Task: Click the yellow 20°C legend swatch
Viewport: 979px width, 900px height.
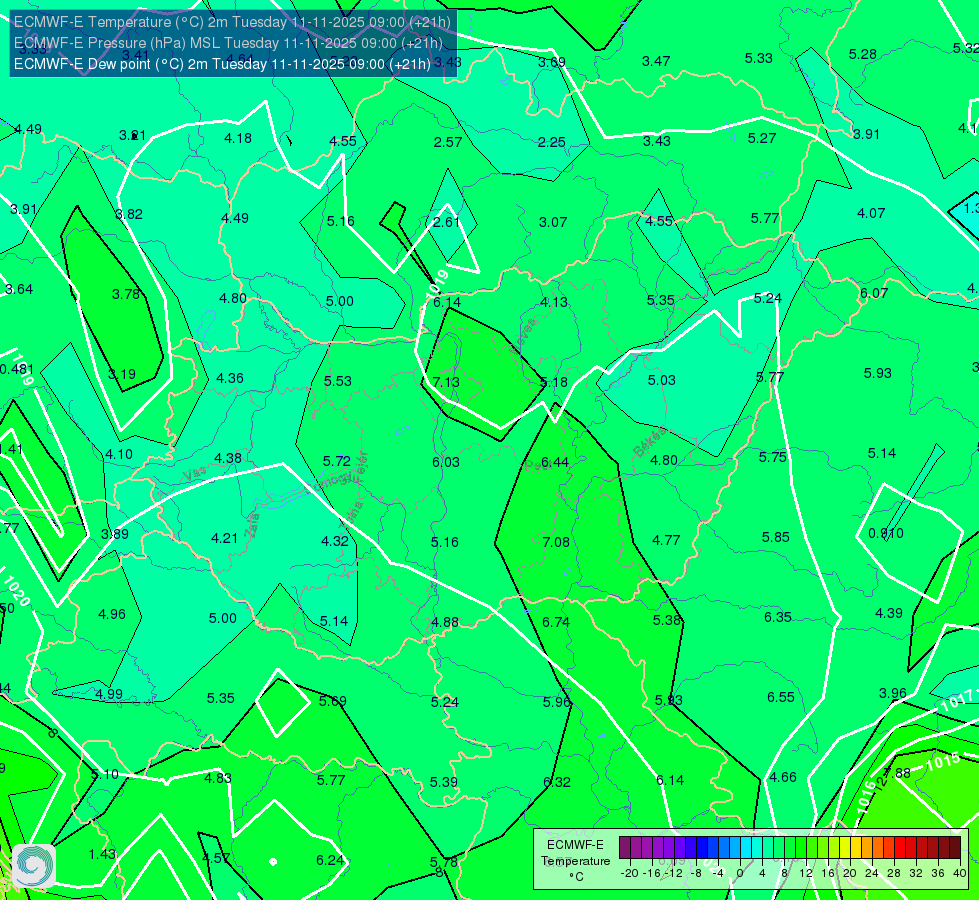Action: (845, 848)
